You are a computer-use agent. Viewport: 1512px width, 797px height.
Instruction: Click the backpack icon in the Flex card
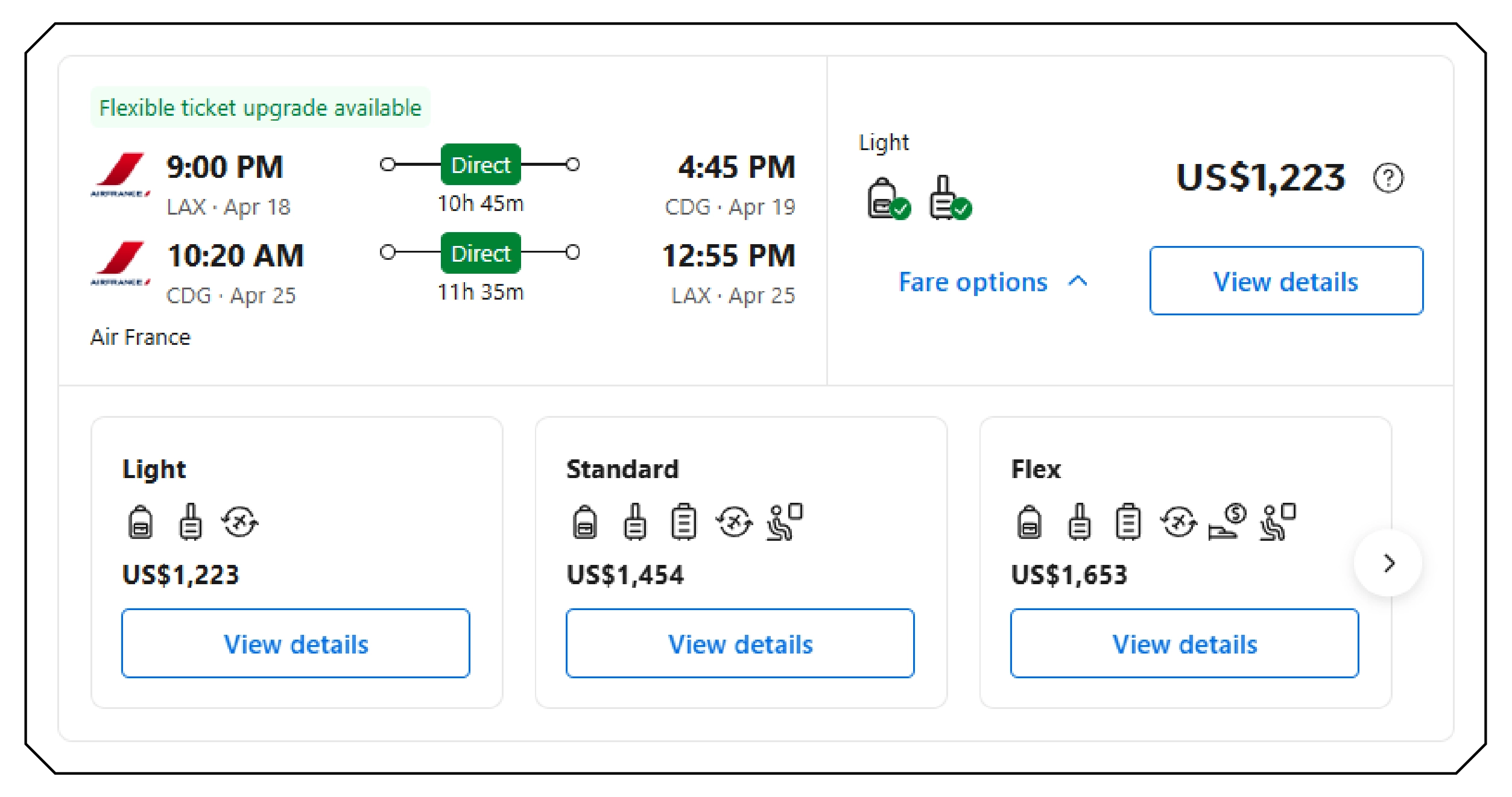coord(1030,523)
